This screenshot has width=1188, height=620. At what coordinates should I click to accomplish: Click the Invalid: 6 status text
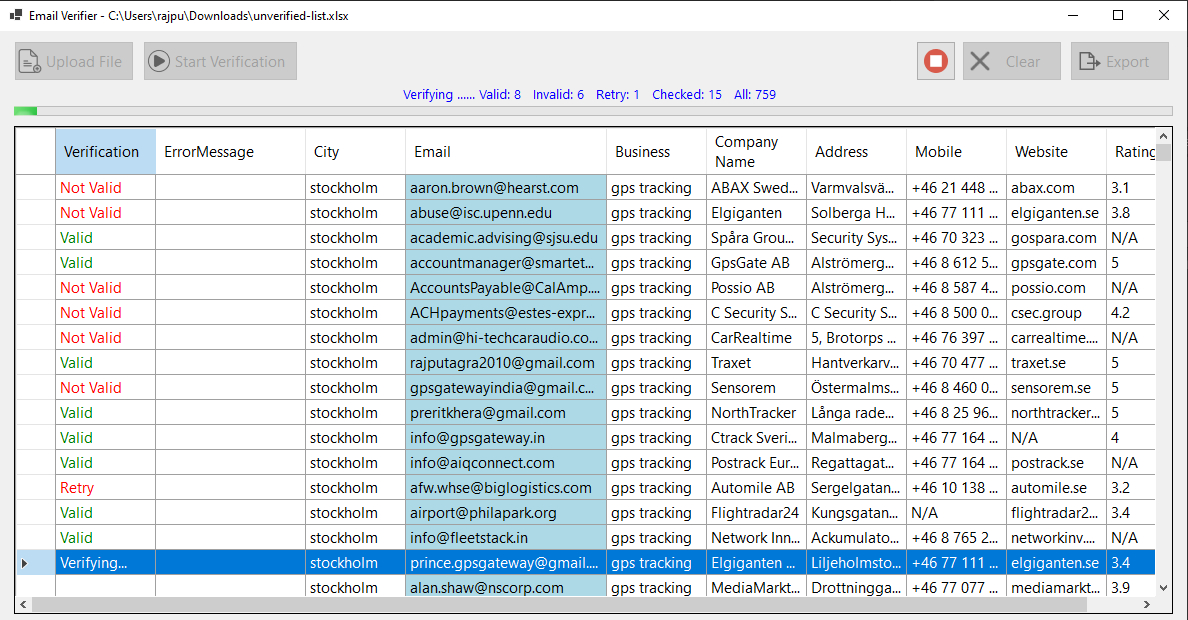(558, 95)
